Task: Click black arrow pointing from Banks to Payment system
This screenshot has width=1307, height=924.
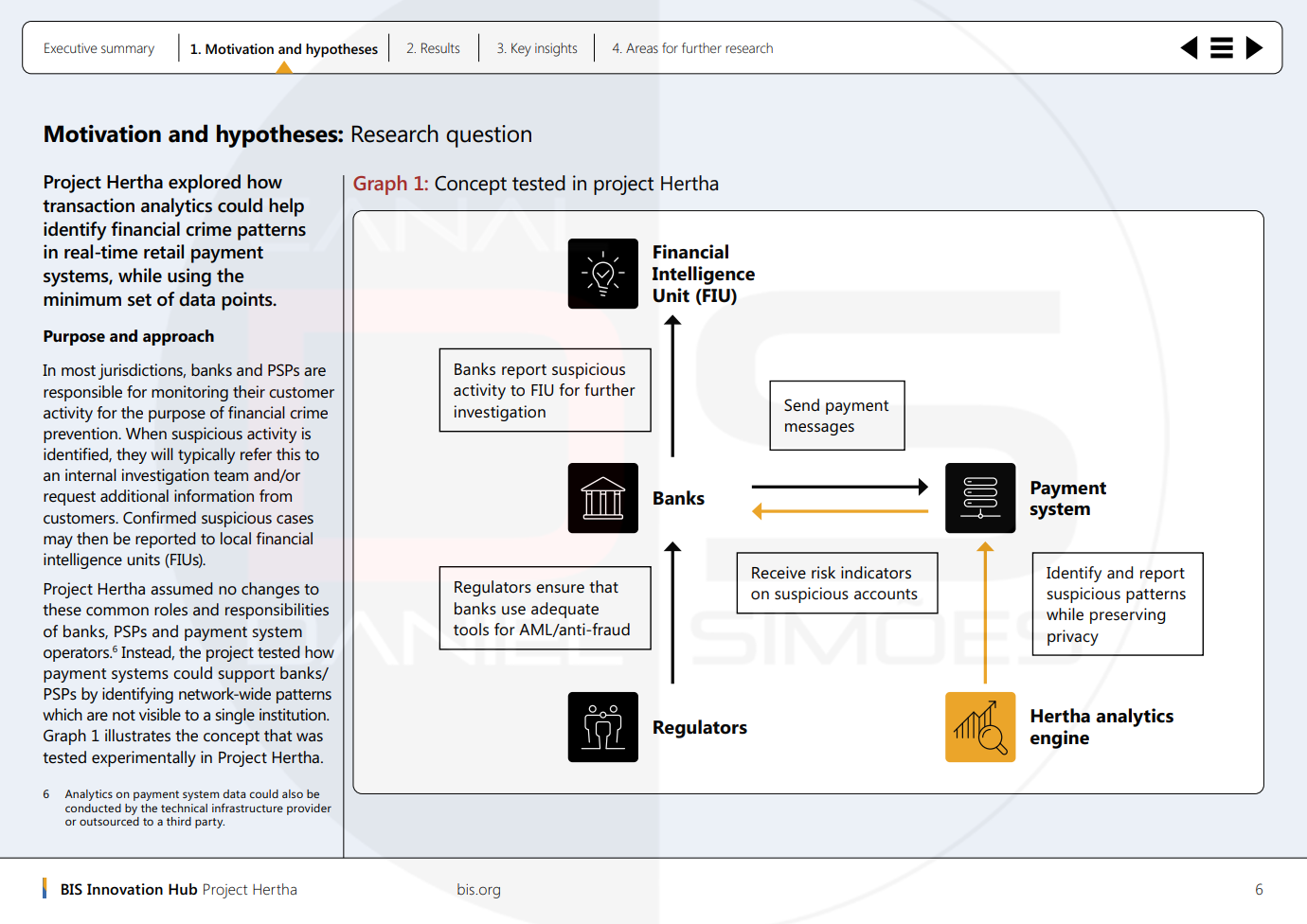Action: (840, 487)
